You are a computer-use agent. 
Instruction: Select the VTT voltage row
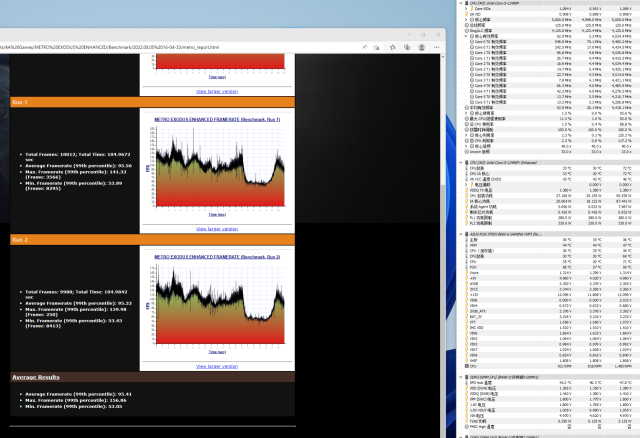tap(549, 322)
